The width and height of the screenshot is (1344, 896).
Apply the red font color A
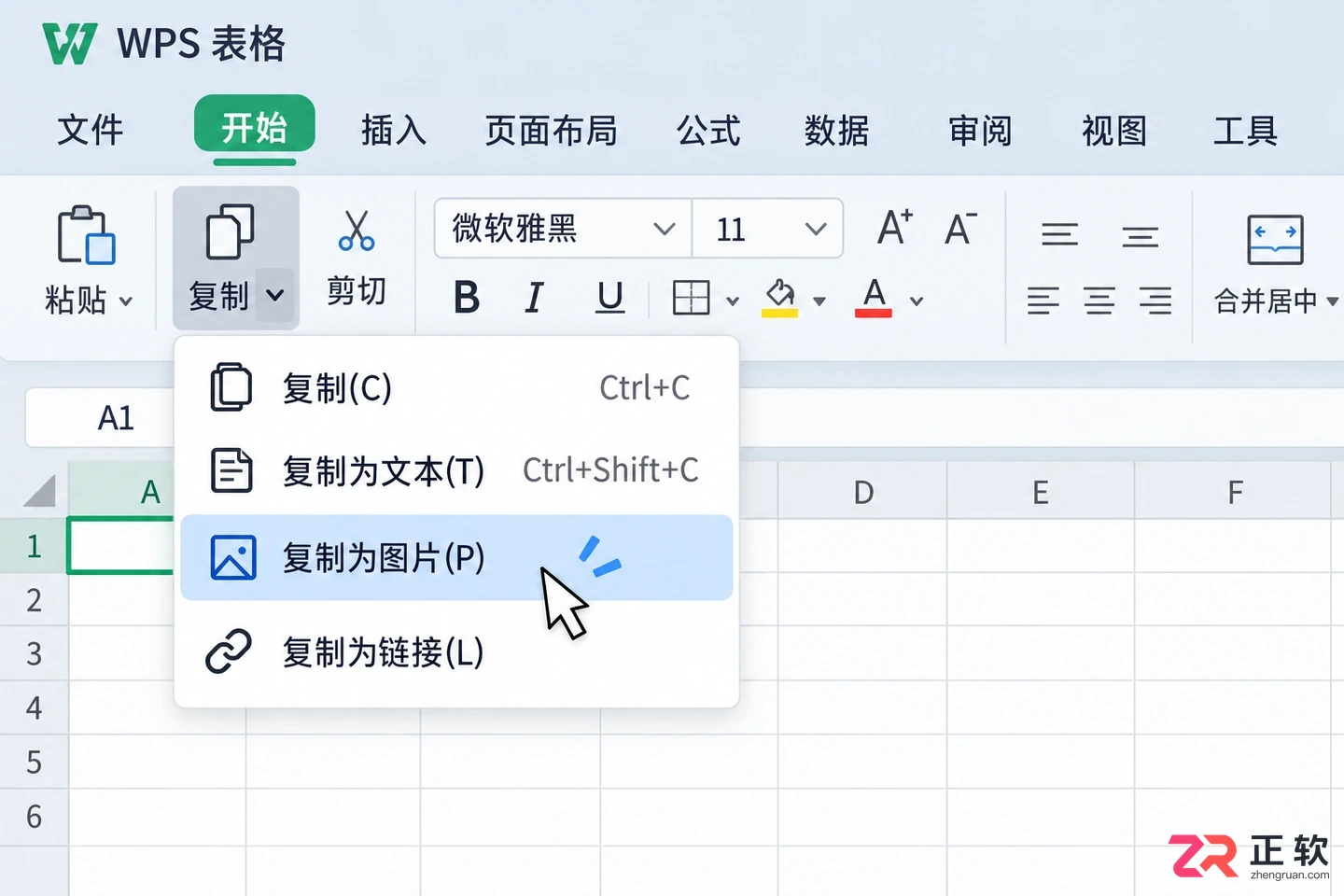[874, 299]
